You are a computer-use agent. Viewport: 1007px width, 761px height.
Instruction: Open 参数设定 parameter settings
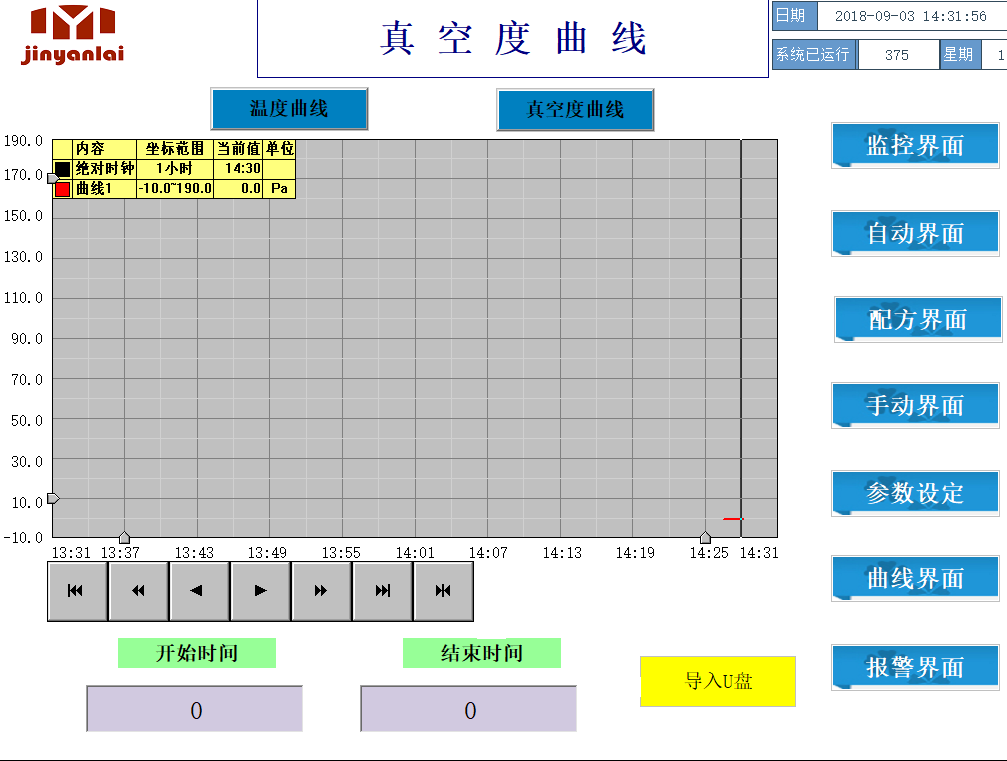click(915, 493)
